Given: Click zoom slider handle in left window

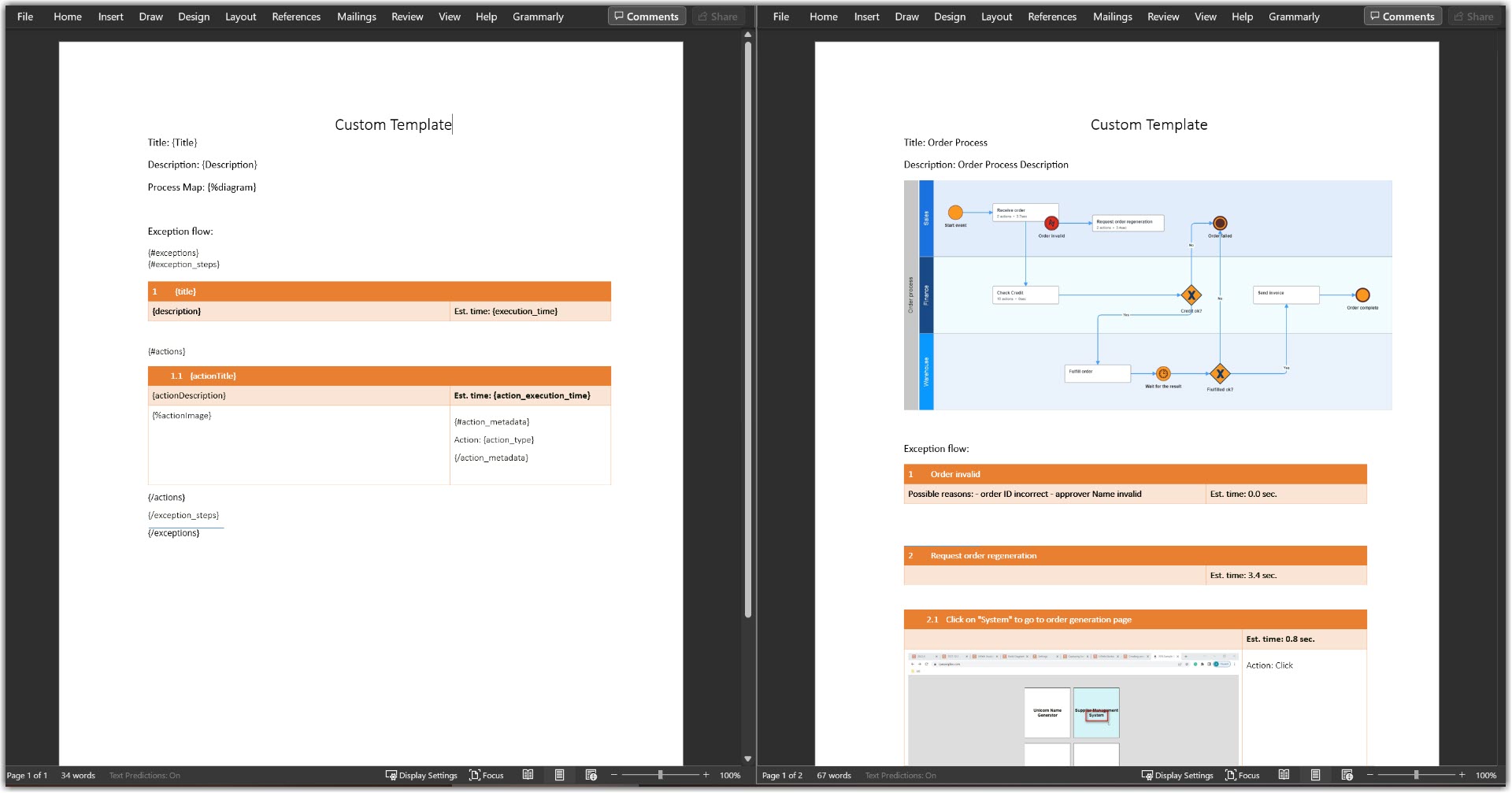Looking at the screenshot, I should tap(660, 775).
